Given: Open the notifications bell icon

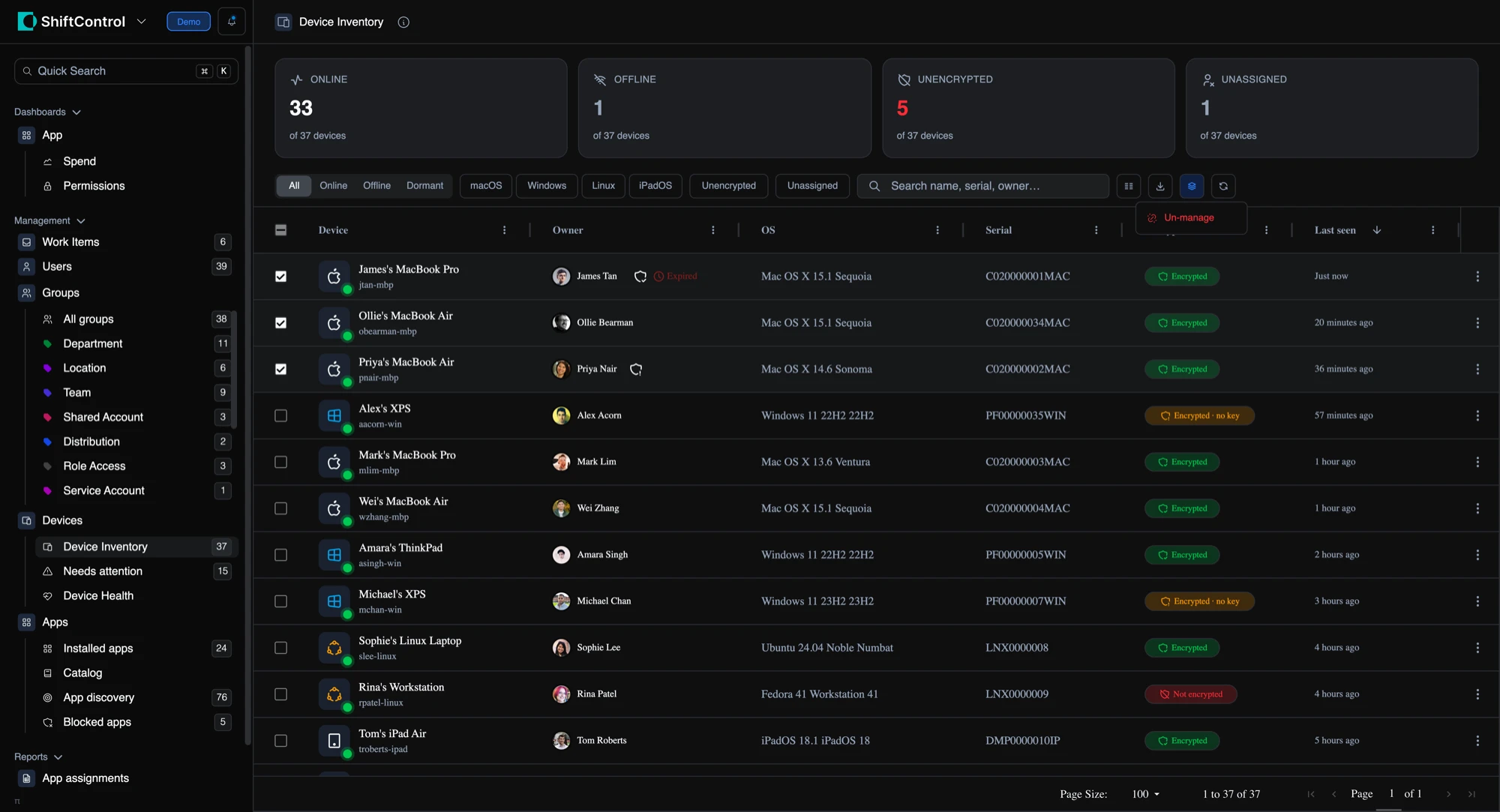Looking at the screenshot, I should tap(232, 22).
